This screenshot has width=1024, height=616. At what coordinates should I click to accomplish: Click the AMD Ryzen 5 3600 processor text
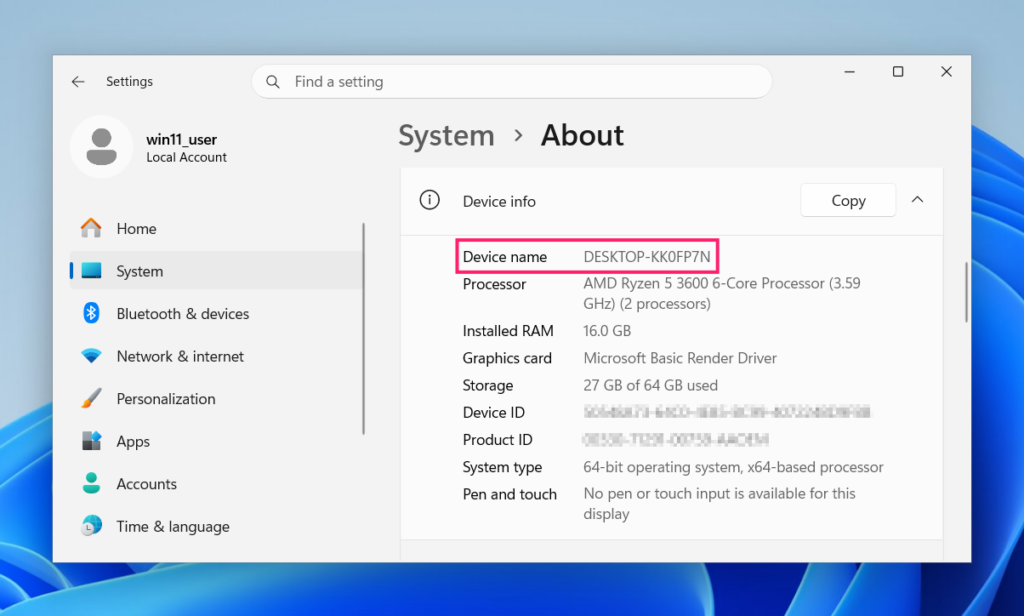point(722,293)
